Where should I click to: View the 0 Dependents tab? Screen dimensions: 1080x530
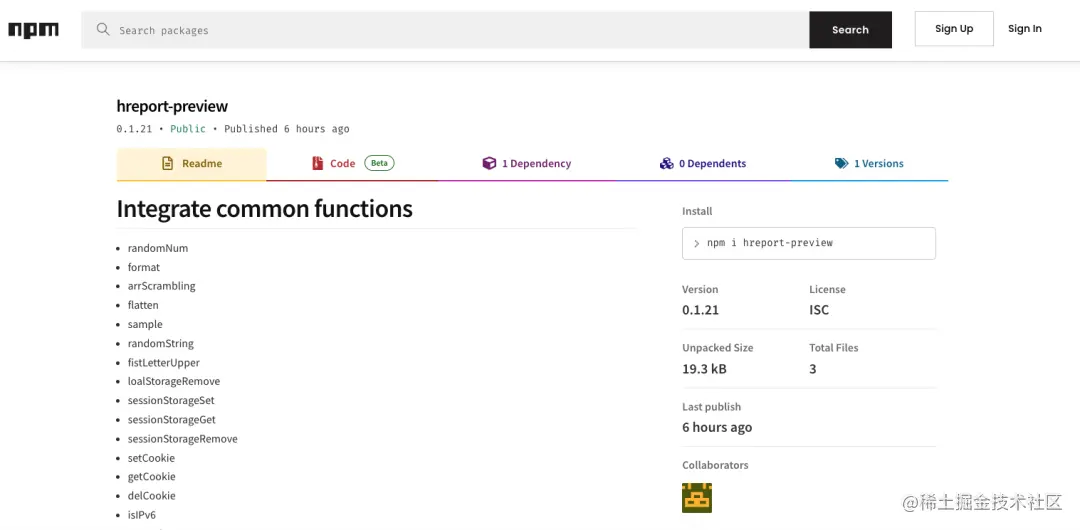(x=712, y=163)
